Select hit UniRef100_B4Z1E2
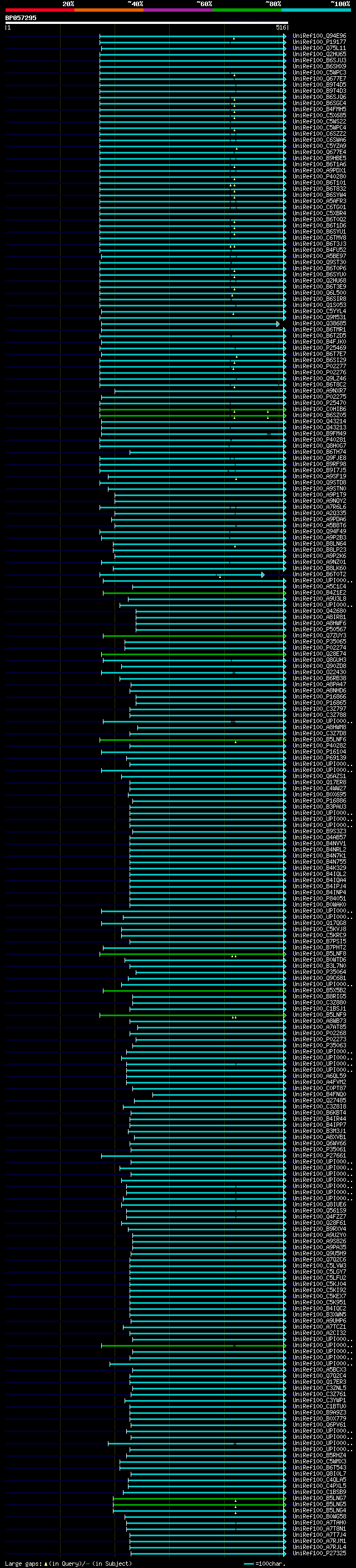The width and height of the screenshot is (356, 1568). [x=319, y=592]
